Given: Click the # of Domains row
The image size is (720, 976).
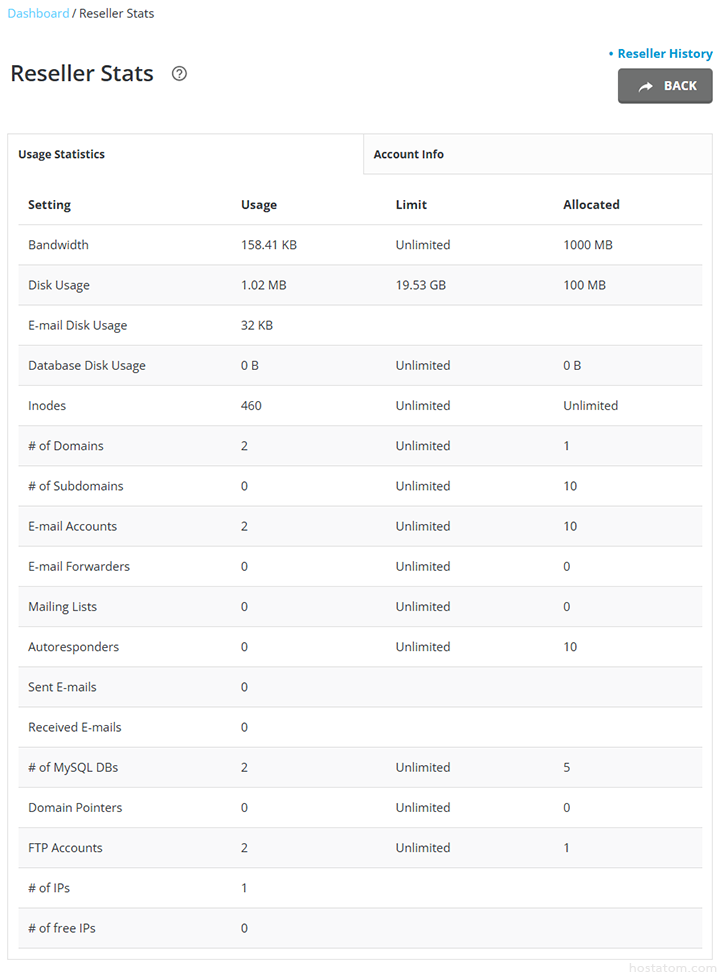Looking at the screenshot, I should [66, 446].
